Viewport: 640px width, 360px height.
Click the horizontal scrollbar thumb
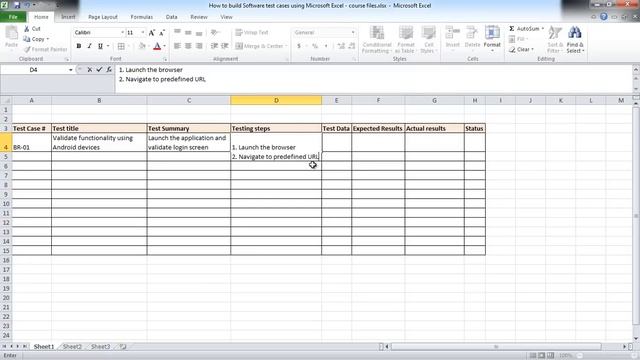[x=496, y=347]
